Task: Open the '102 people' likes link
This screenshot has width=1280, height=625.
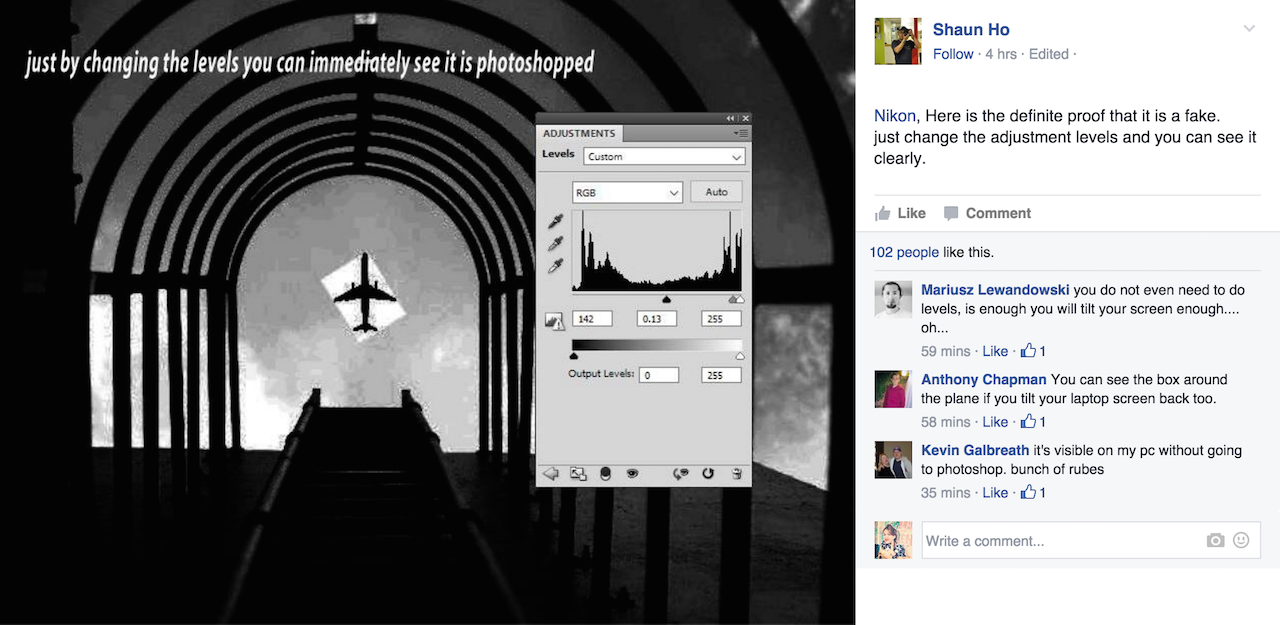Action: [x=904, y=252]
